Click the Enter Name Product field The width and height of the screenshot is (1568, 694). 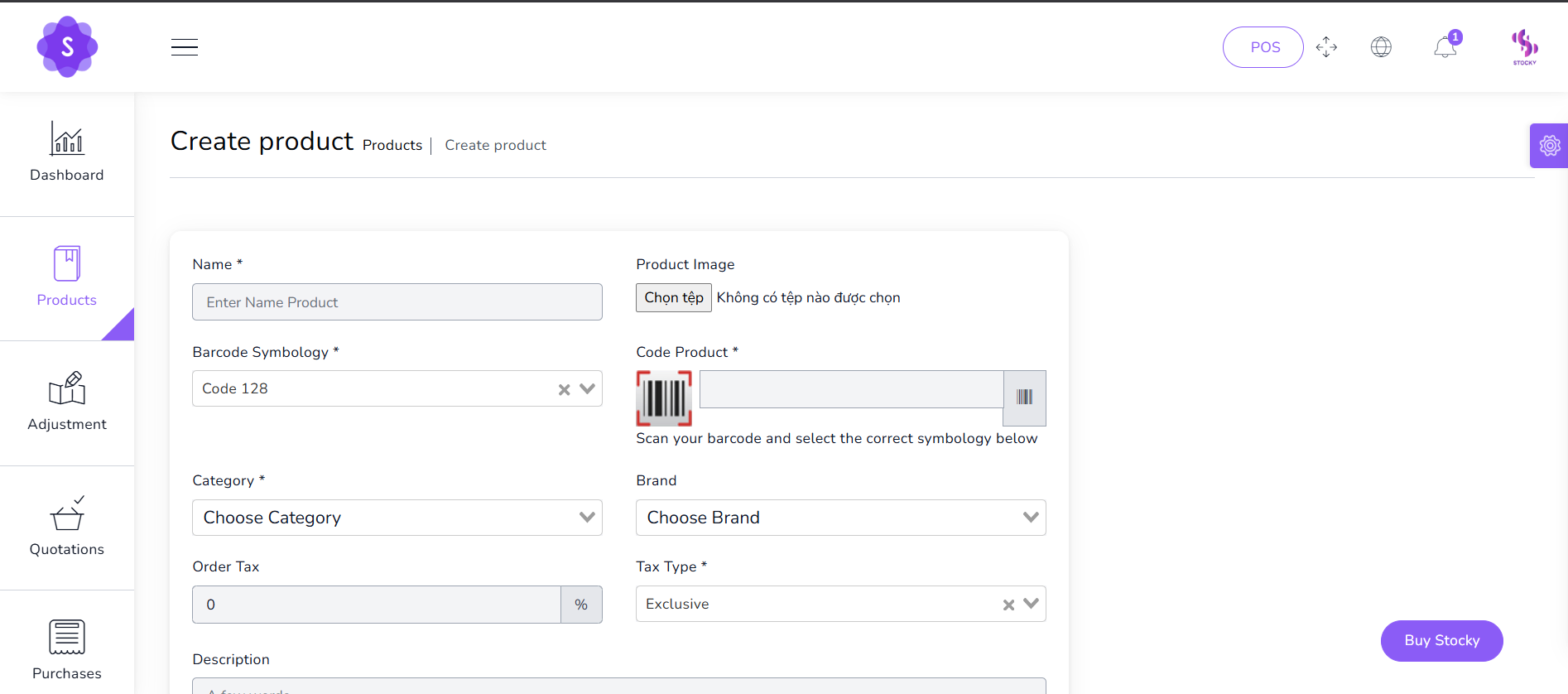click(x=397, y=302)
